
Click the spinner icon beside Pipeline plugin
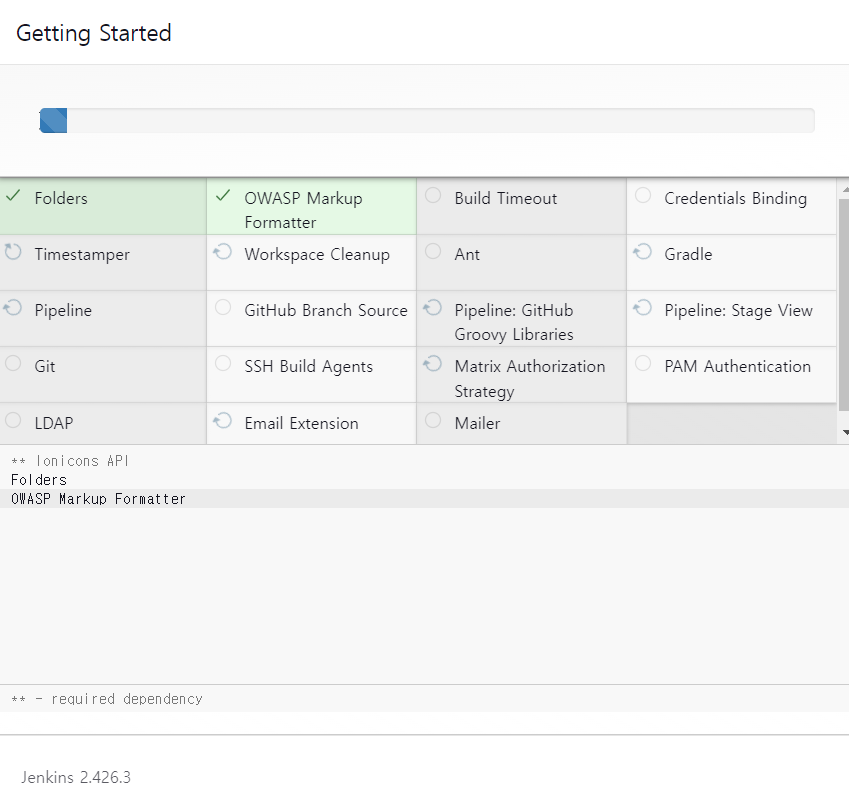pos(13,308)
